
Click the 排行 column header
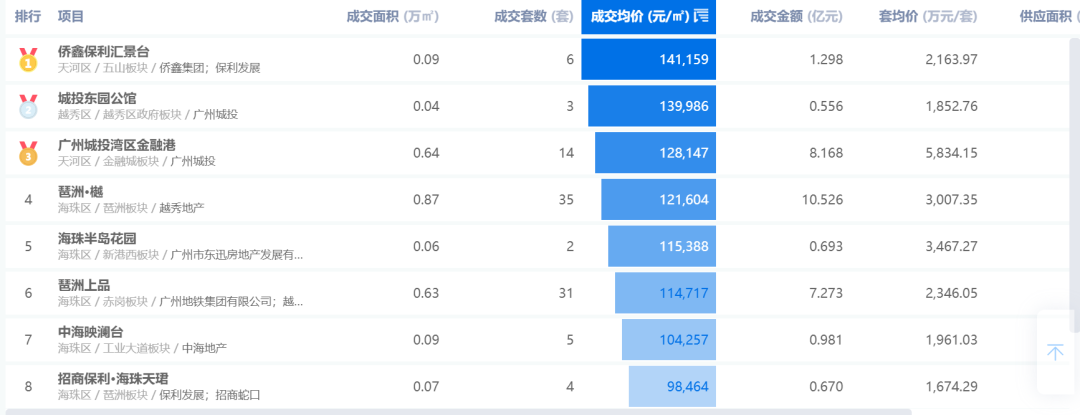pos(28,17)
